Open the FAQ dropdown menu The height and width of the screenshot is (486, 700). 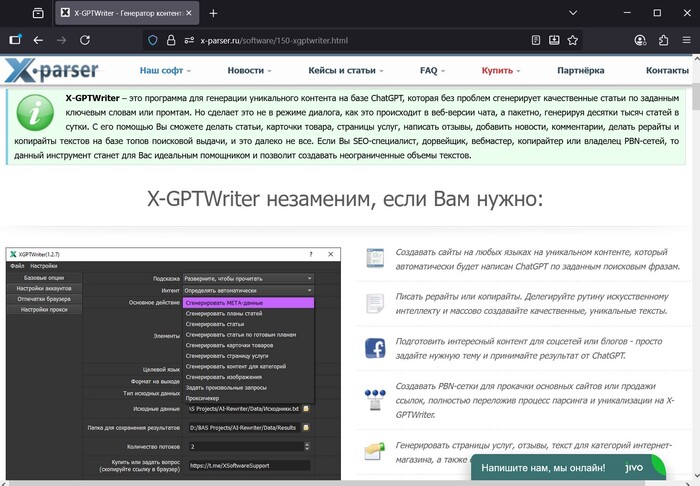pyautogui.click(x=432, y=71)
